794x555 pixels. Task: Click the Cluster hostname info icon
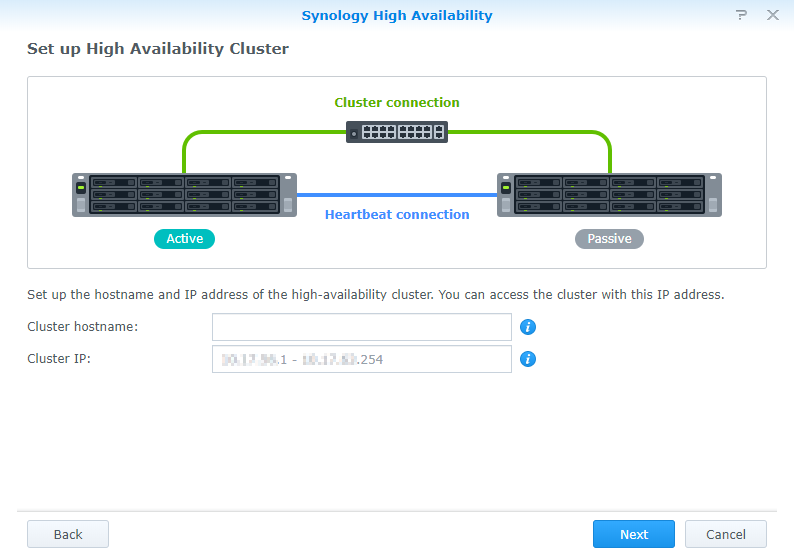[528, 327]
